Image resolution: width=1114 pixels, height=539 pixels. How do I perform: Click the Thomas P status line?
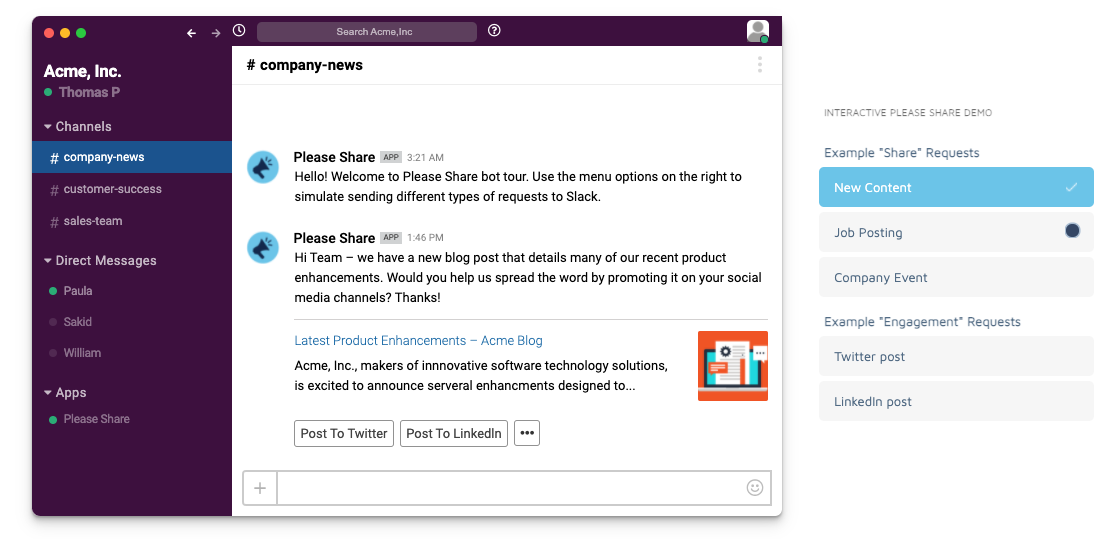(82, 92)
